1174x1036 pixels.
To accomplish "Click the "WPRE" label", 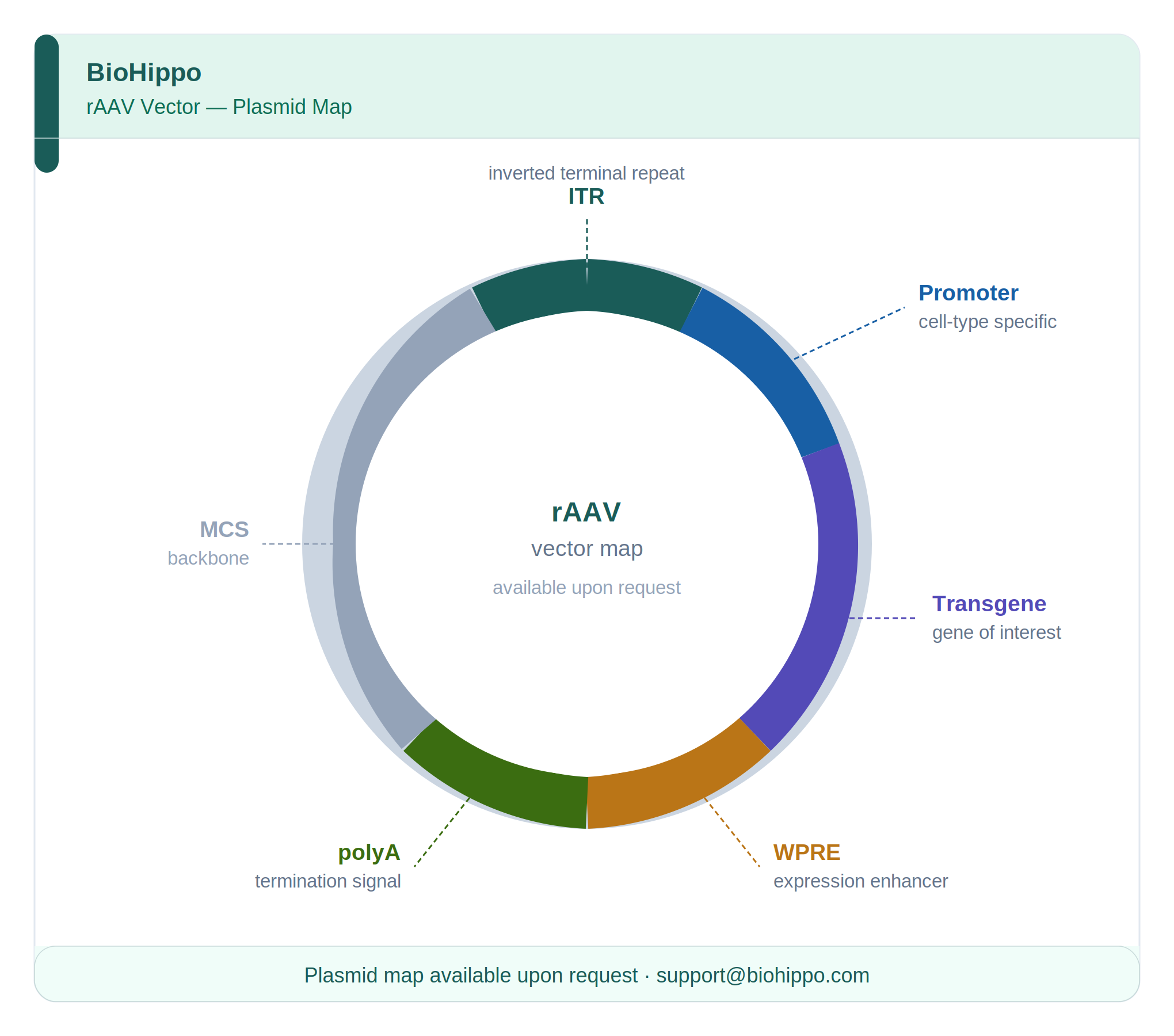I will coord(807,852).
